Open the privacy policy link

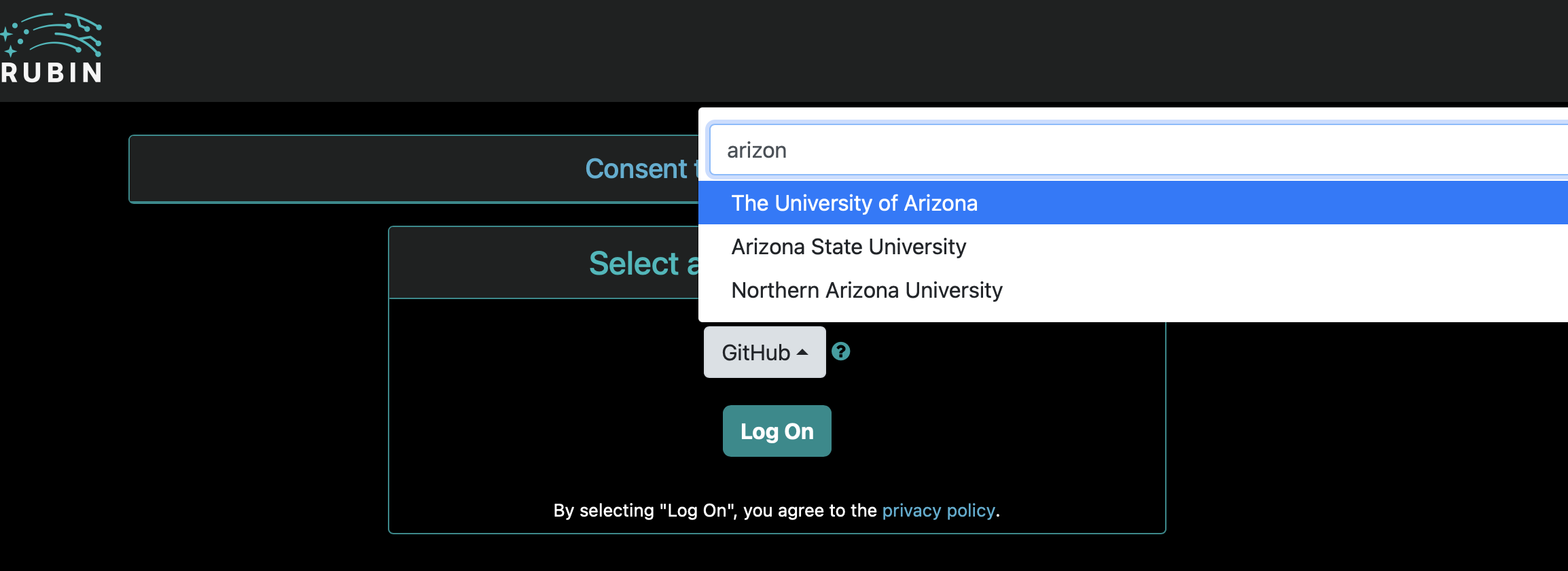(x=938, y=511)
